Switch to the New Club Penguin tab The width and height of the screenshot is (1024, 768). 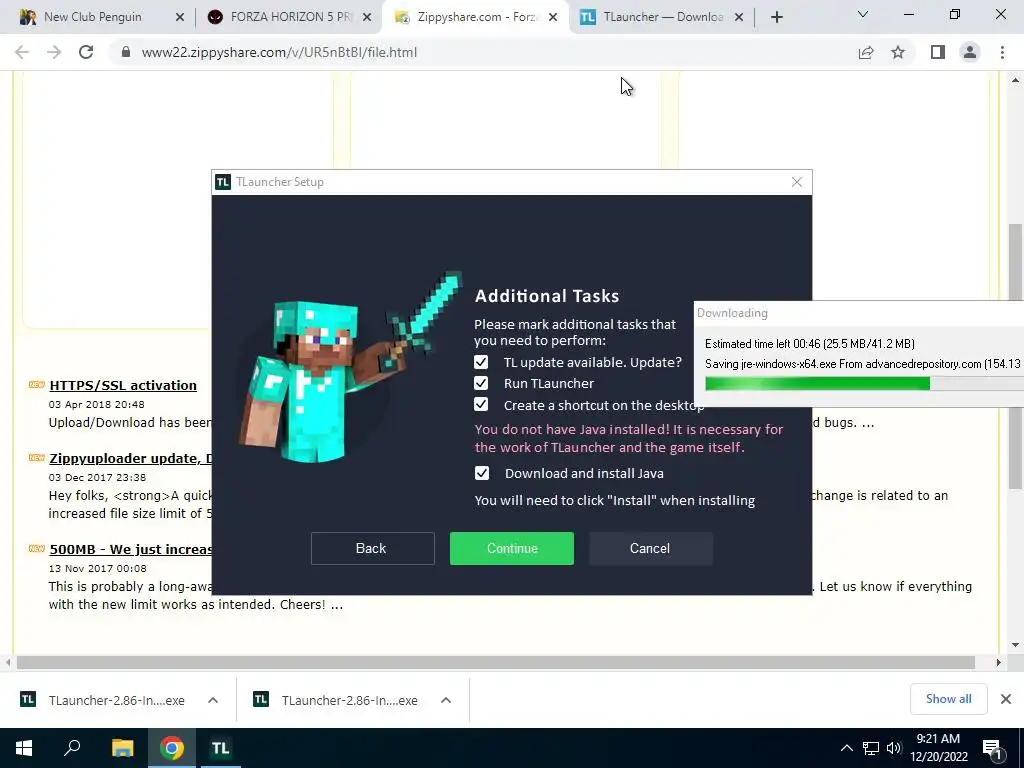(x=91, y=17)
